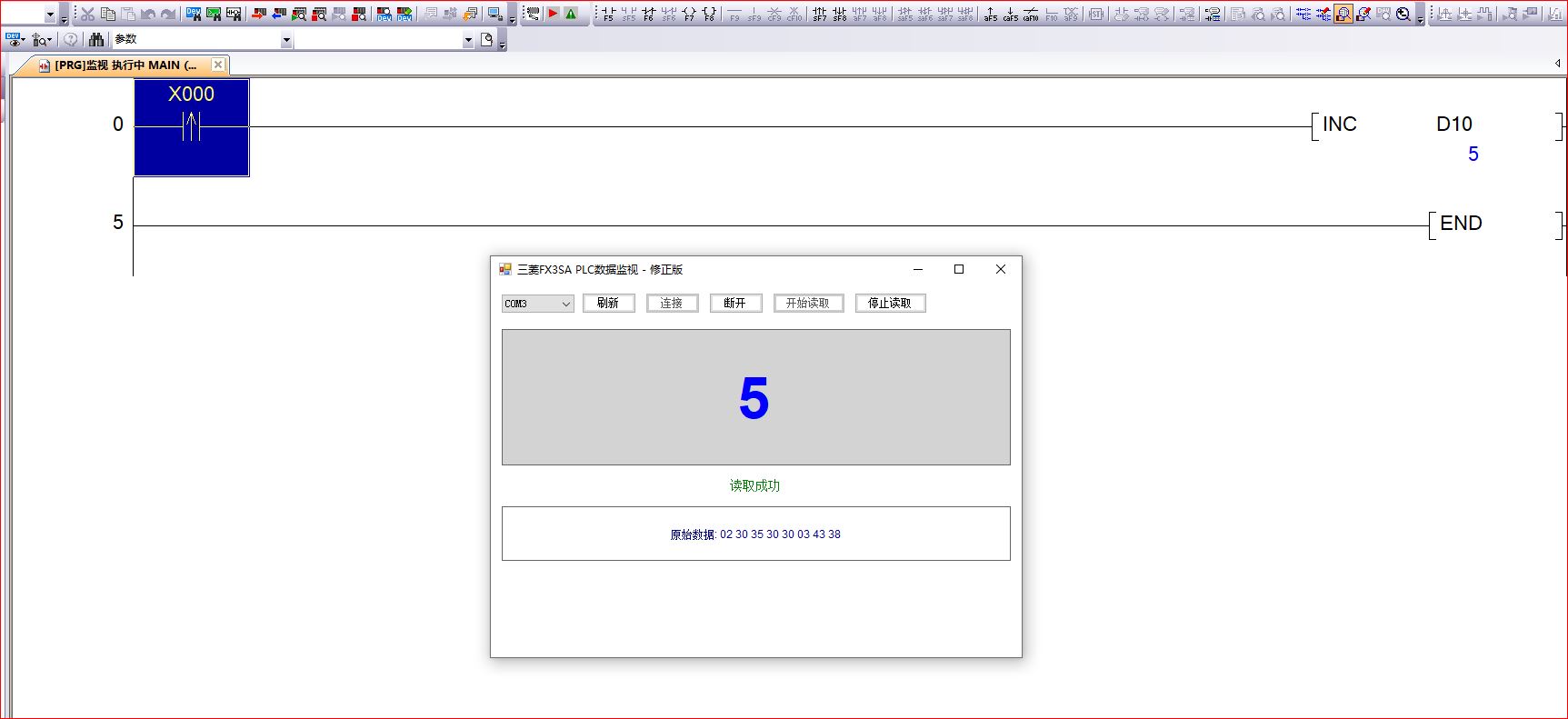Minimize the PLC数据监视 window
Viewport: 1568px width, 719px height.
[x=917, y=269]
